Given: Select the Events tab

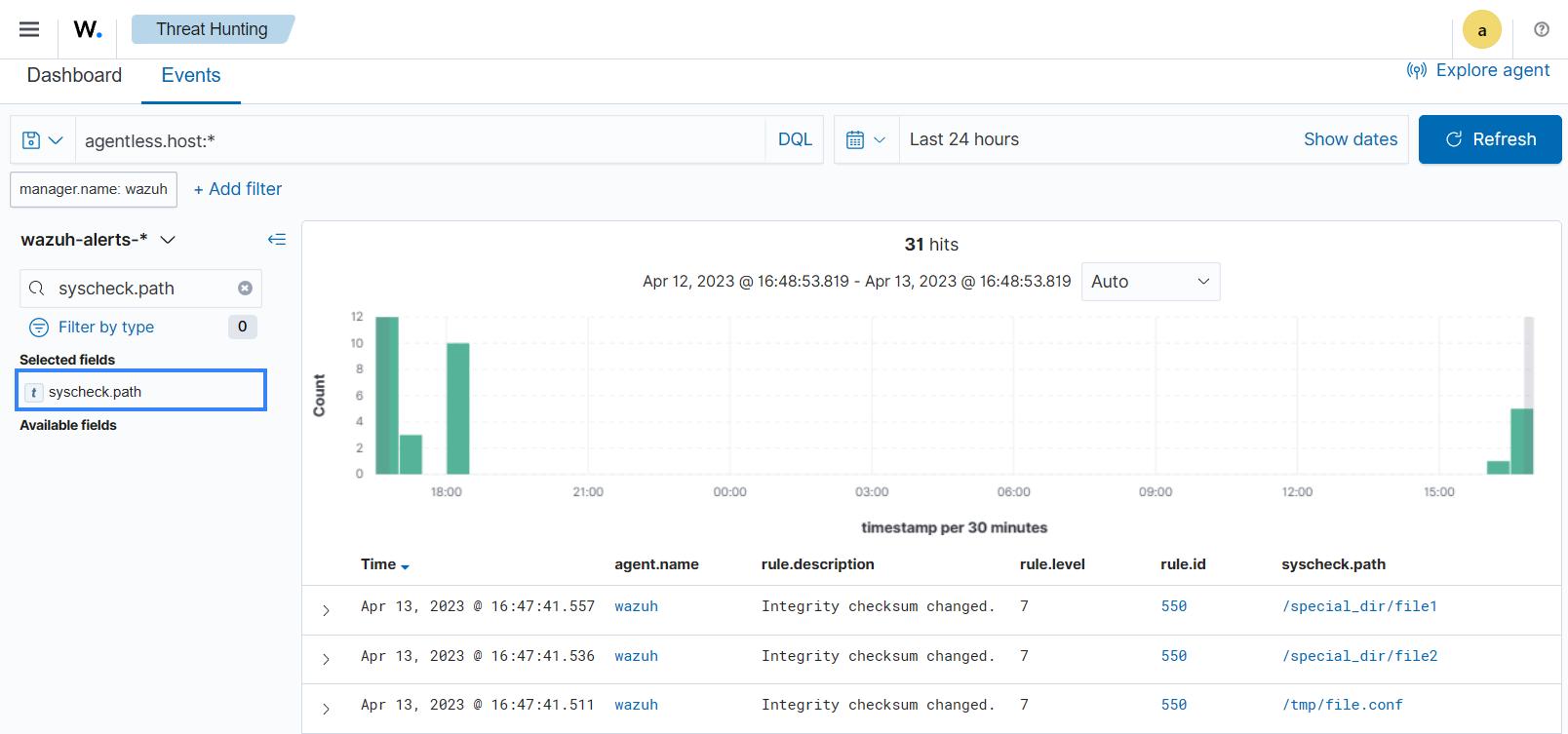Looking at the screenshot, I should (191, 76).
